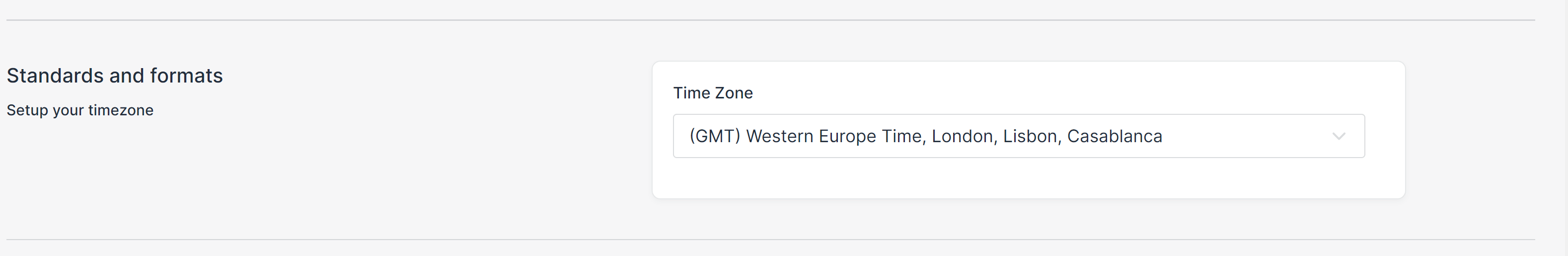Image resolution: width=1568 pixels, height=256 pixels.
Task: Click the word timezone in the subtitle
Action: [x=121, y=110]
